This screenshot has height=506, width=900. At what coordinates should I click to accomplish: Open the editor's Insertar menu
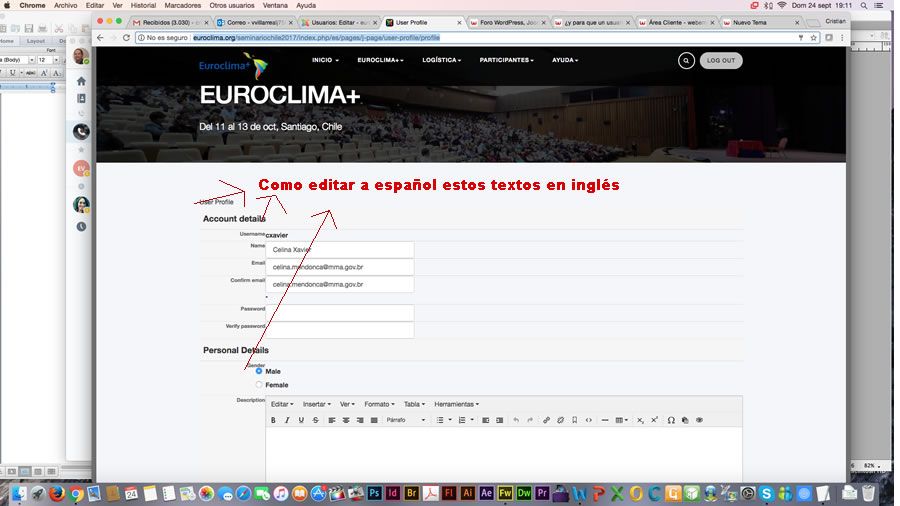(317, 404)
